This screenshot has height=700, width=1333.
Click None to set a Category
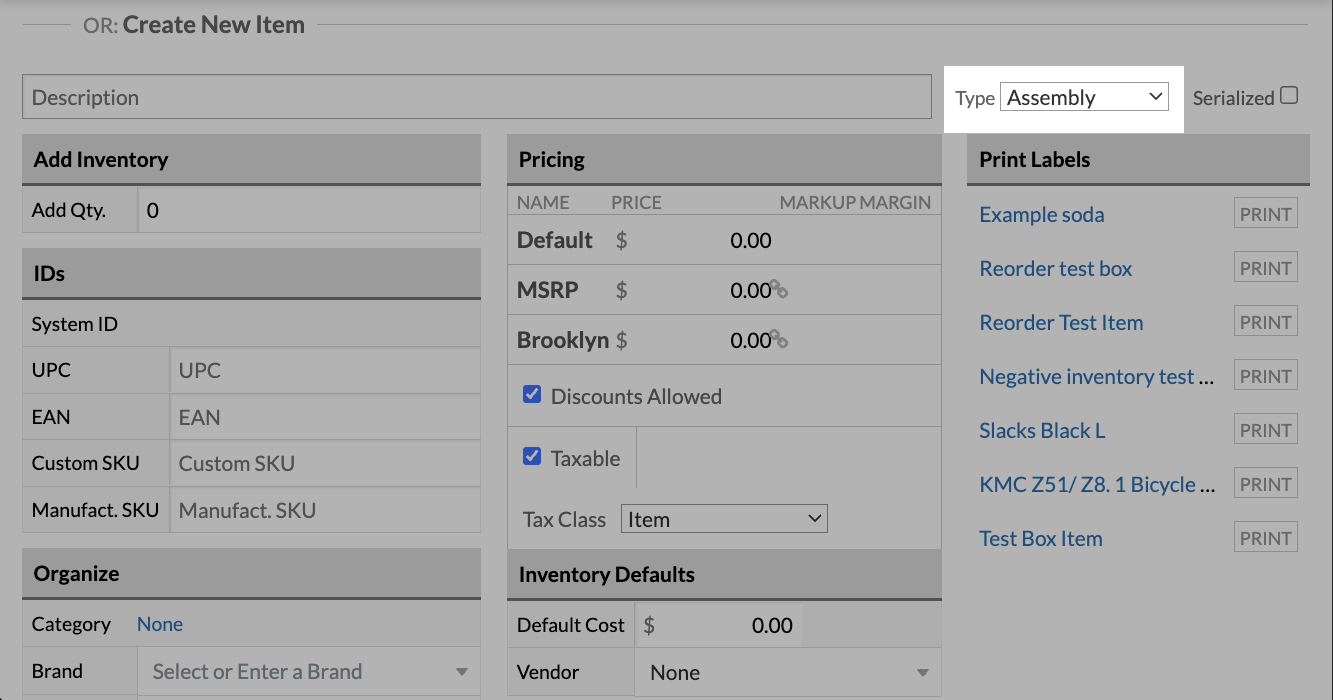(x=159, y=624)
